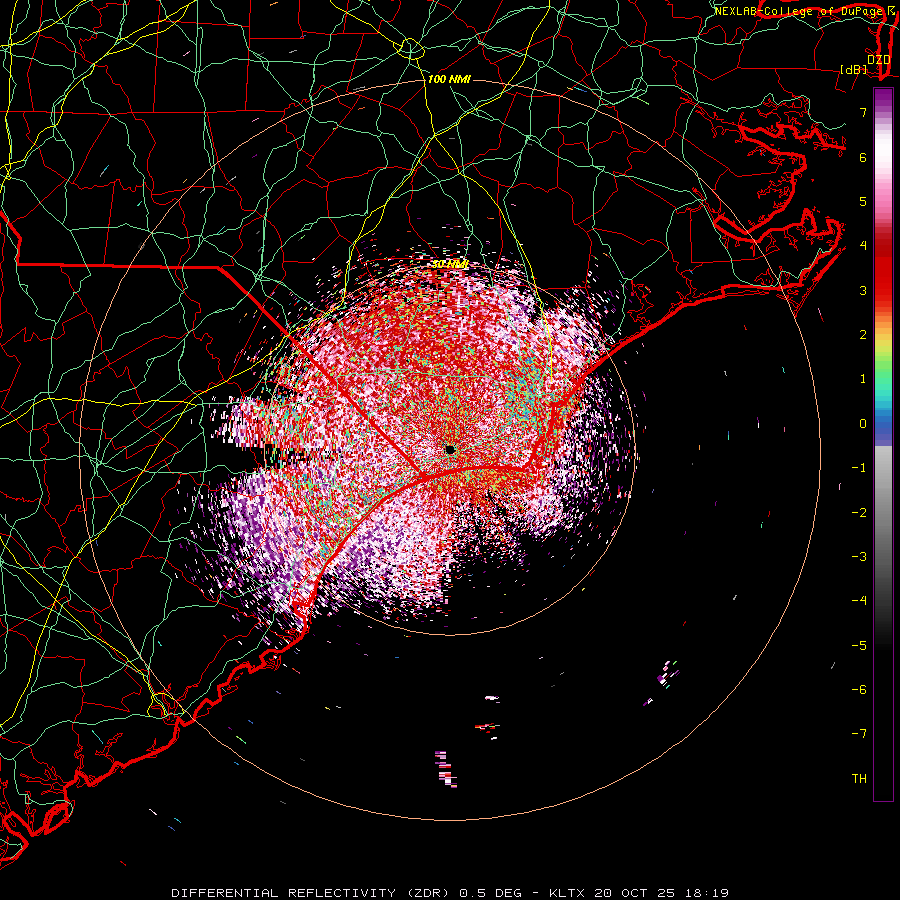Click the red segment of the color bar near 3 dB
Screen dimensions: 900x900
pyautogui.click(x=883, y=287)
